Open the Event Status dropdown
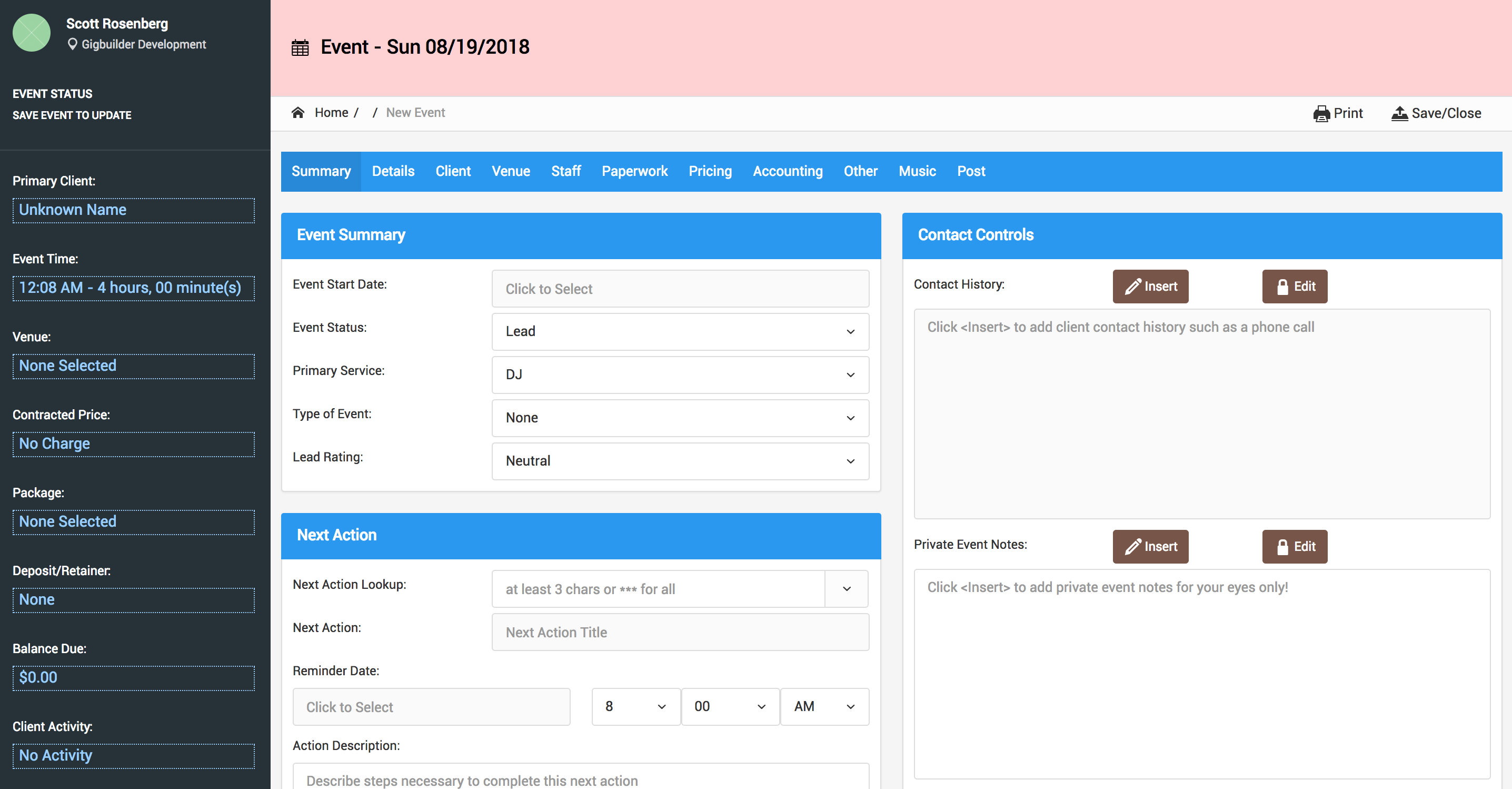This screenshot has height=789, width=1512. pos(680,332)
